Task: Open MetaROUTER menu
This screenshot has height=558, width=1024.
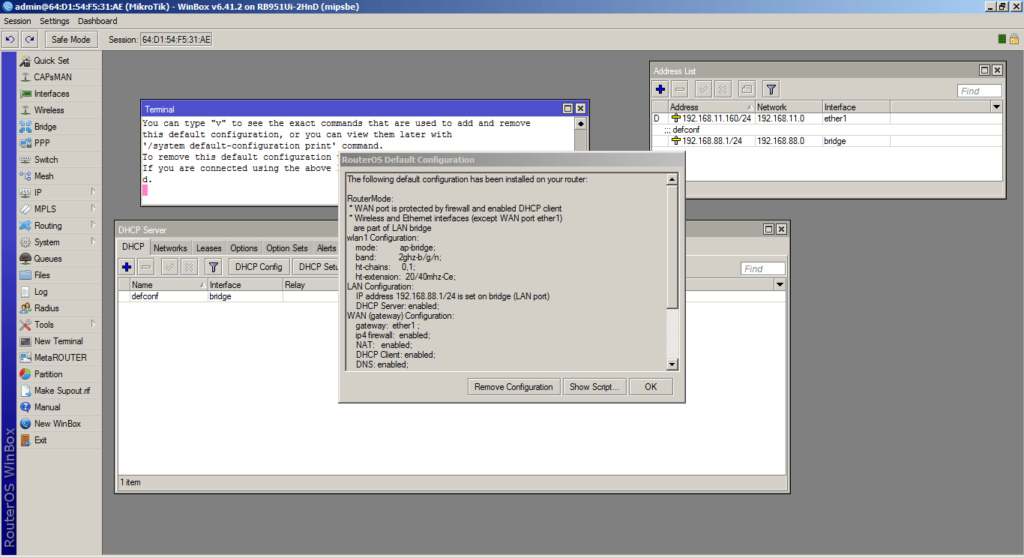Action: coord(59,357)
